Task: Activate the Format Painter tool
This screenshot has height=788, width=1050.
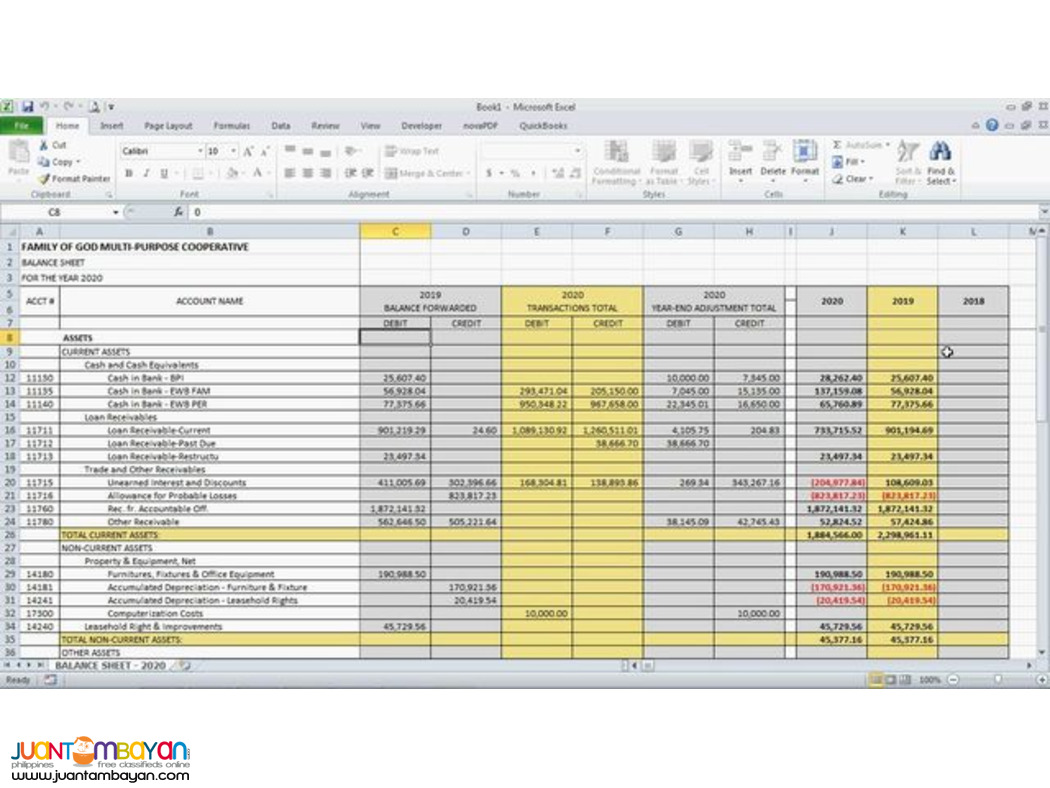Action: tap(72, 178)
